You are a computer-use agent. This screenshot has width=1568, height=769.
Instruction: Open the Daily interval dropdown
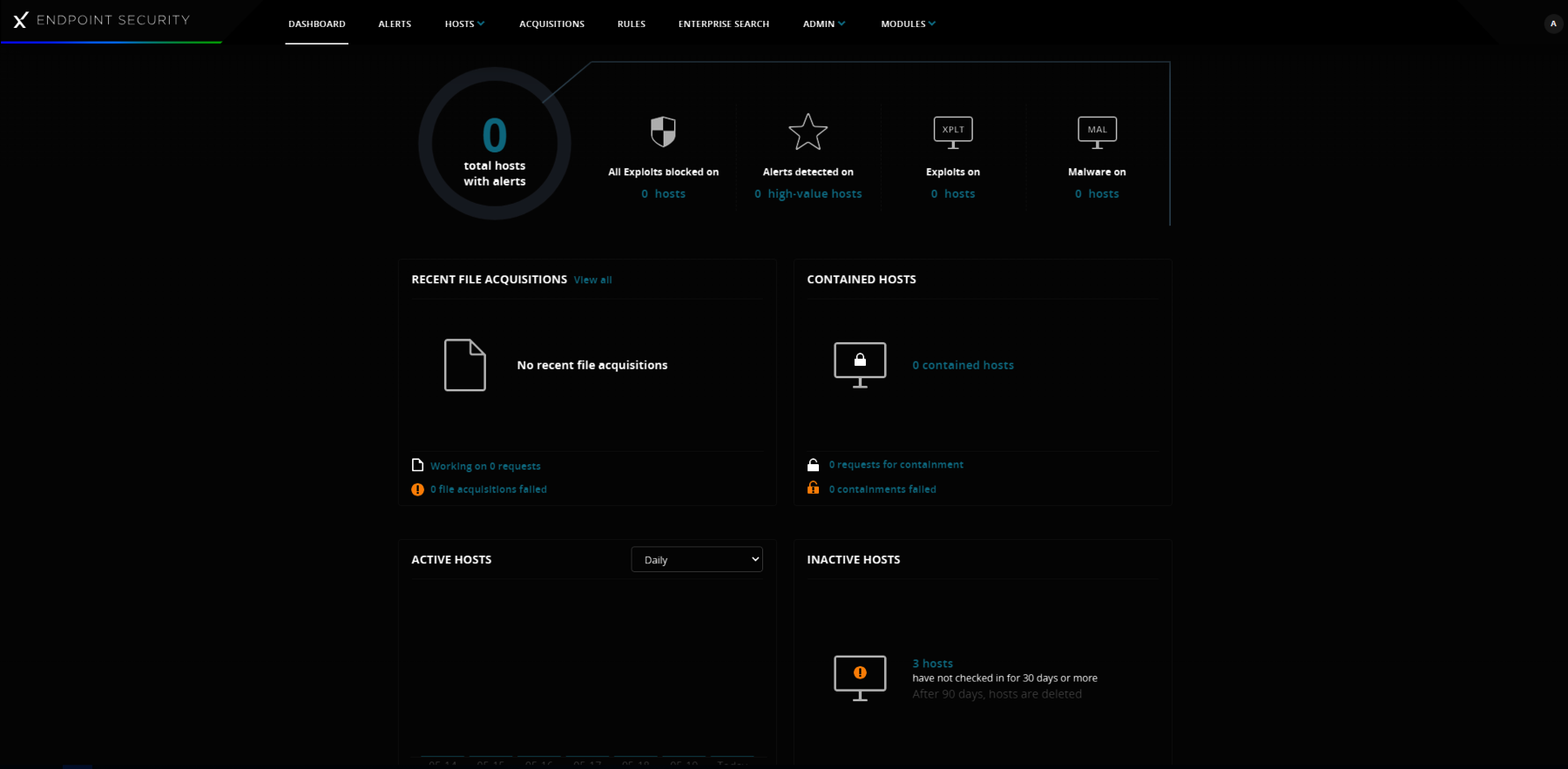pyautogui.click(x=697, y=560)
